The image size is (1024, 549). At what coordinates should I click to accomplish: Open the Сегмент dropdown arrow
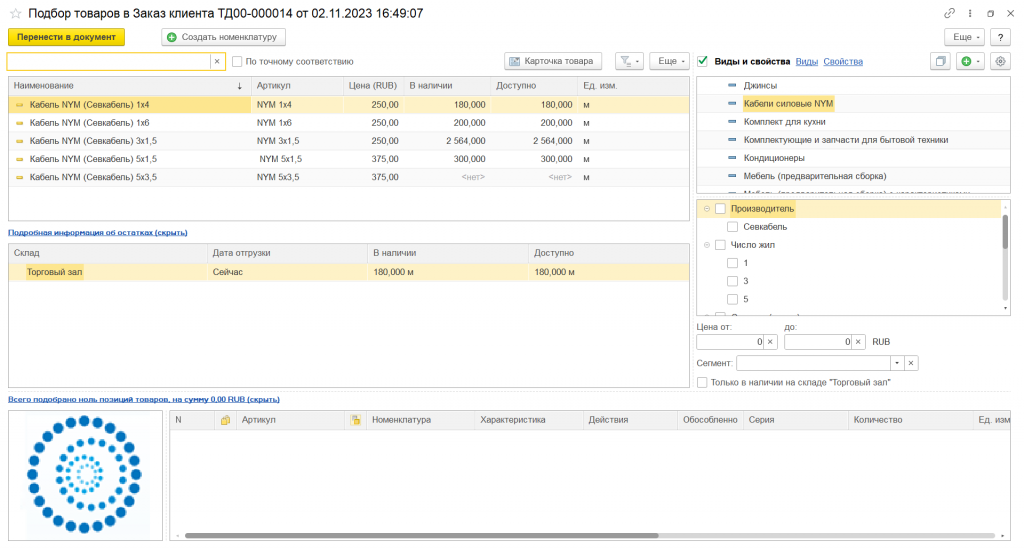pyautogui.click(x=897, y=363)
